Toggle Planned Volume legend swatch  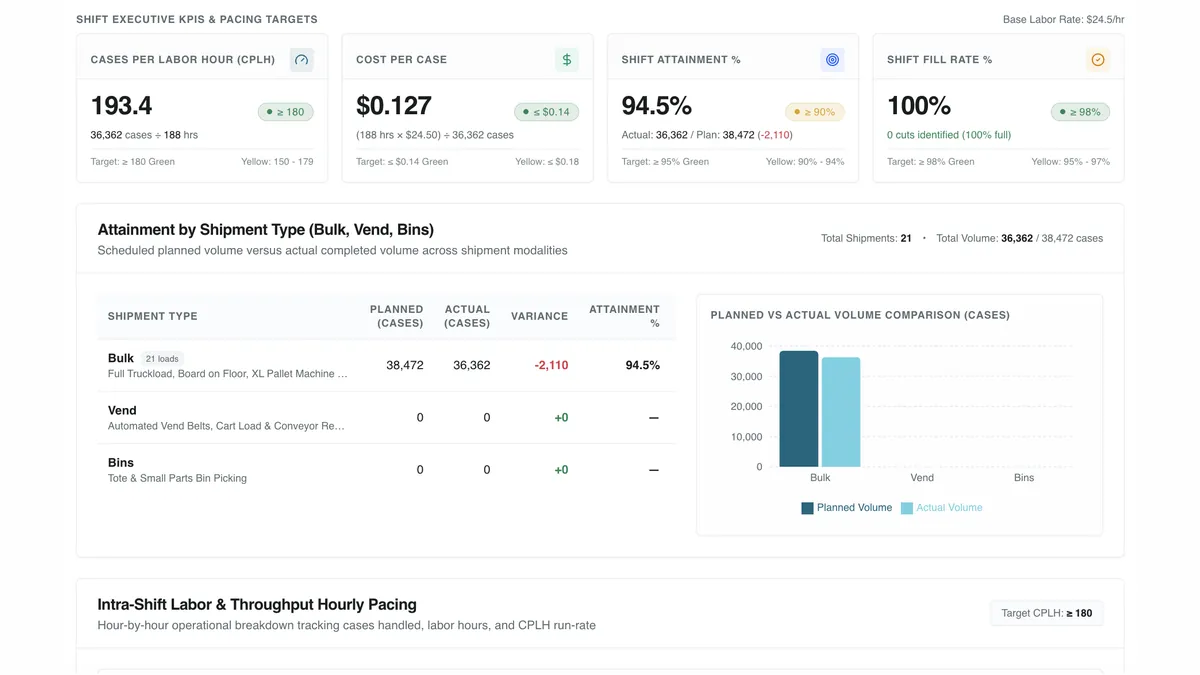click(807, 508)
